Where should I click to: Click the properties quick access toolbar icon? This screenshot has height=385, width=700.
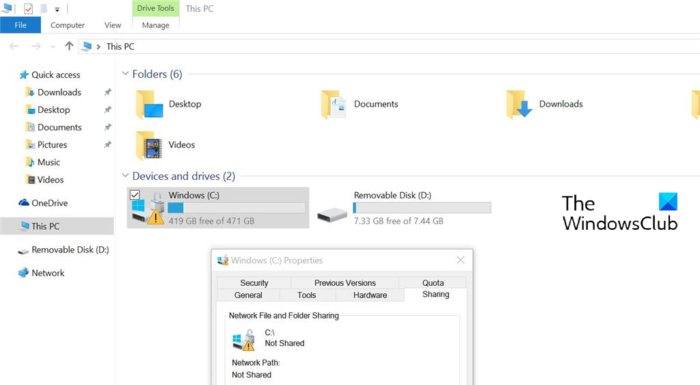tap(28, 8)
